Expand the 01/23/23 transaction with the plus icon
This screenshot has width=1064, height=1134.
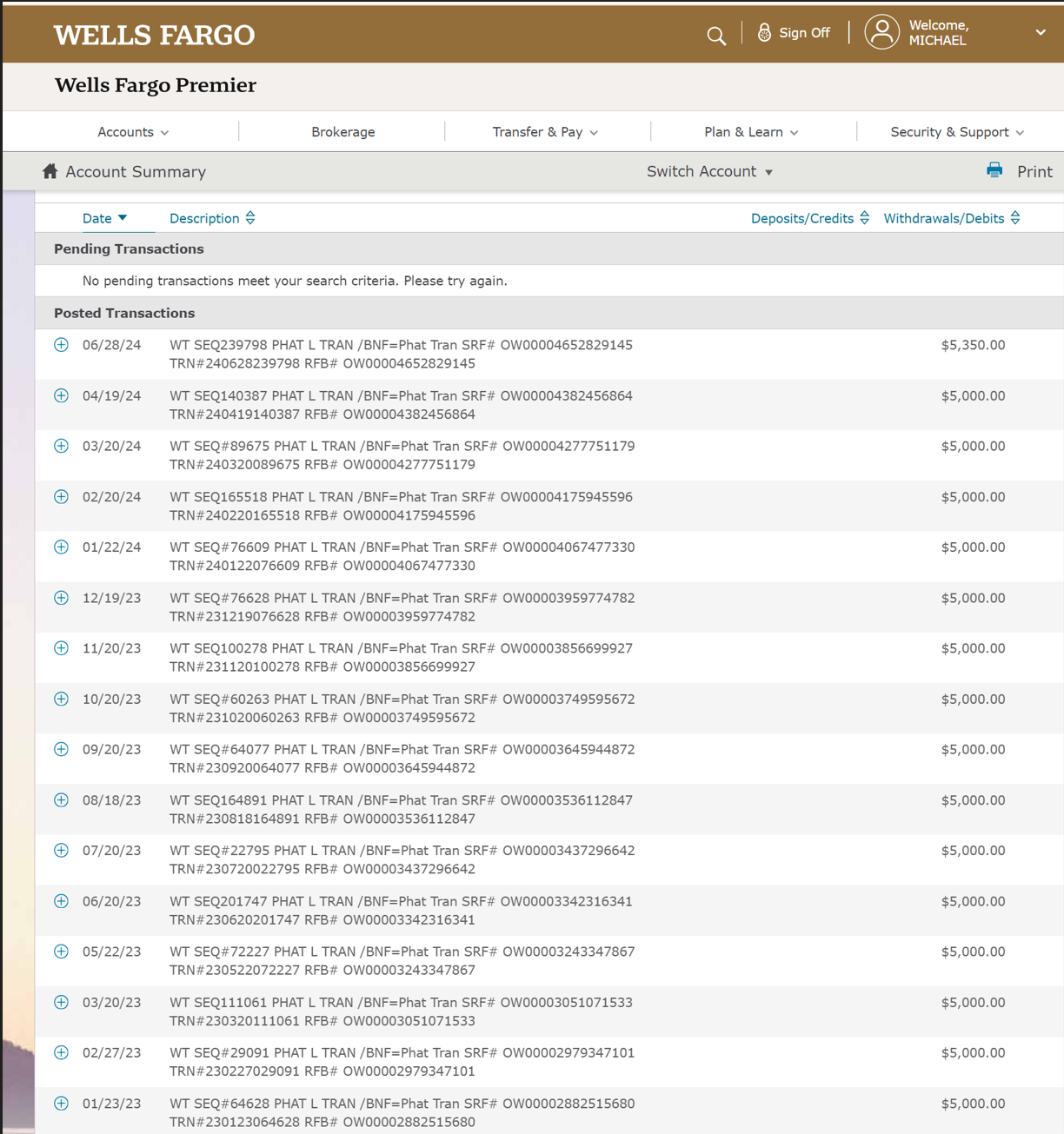coord(61,1104)
